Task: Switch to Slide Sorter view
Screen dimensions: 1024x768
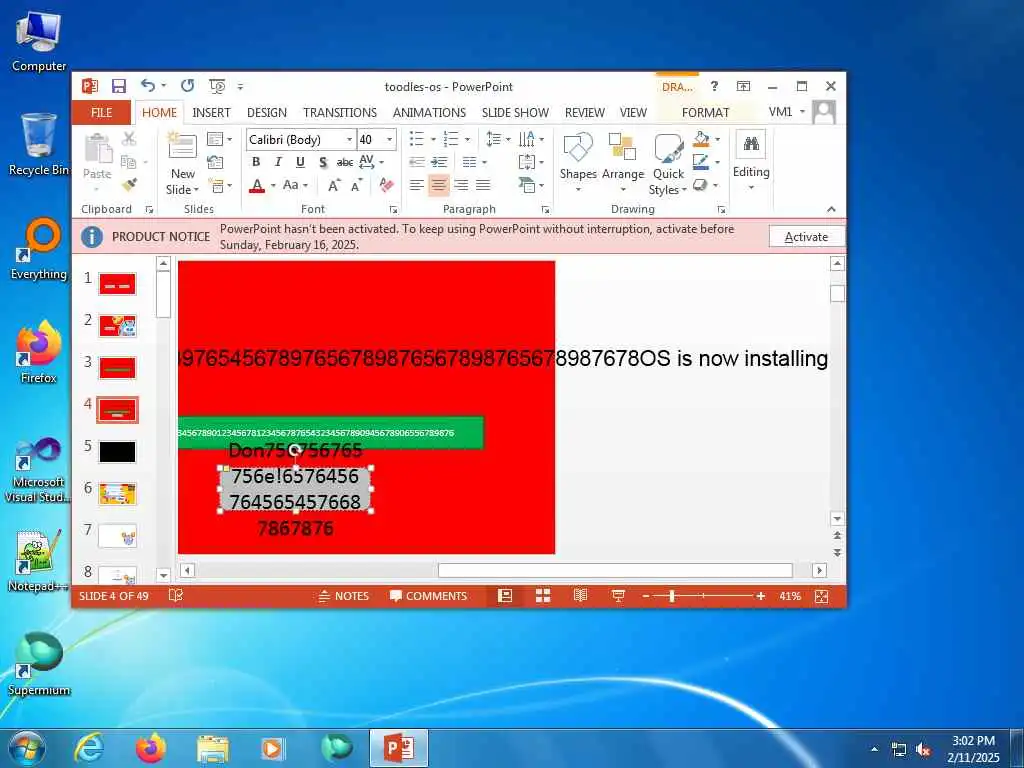Action: click(543, 596)
